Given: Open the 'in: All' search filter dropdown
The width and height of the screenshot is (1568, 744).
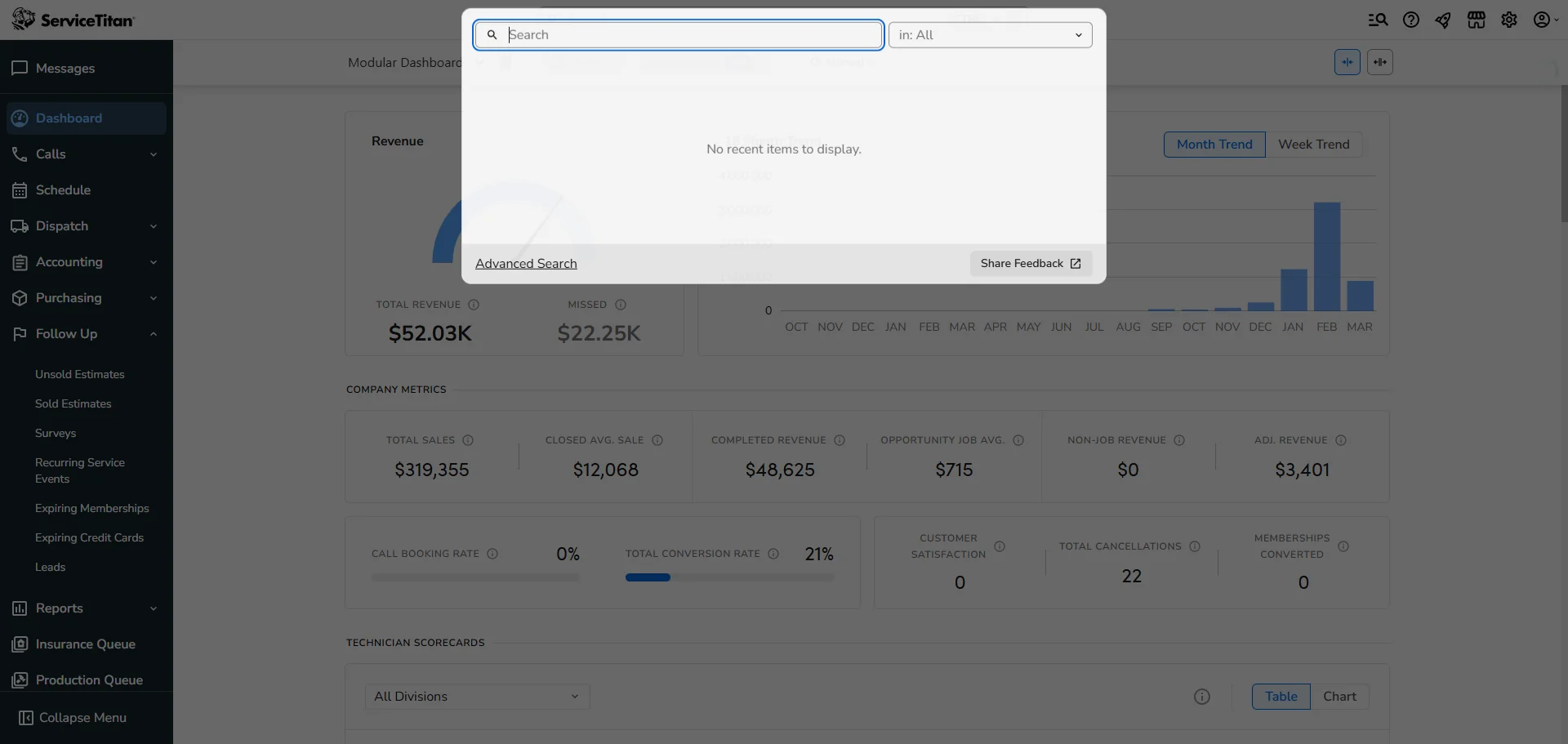Looking at the screenshot, I should click(x=990, y=34).
